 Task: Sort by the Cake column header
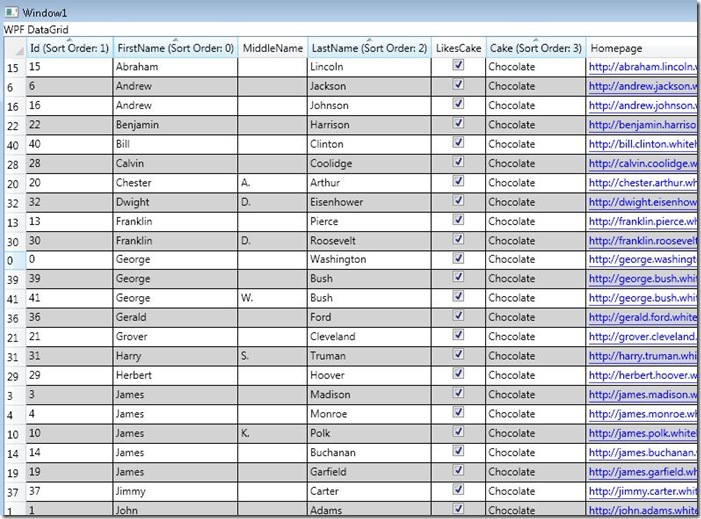click(x=536, y=48)
